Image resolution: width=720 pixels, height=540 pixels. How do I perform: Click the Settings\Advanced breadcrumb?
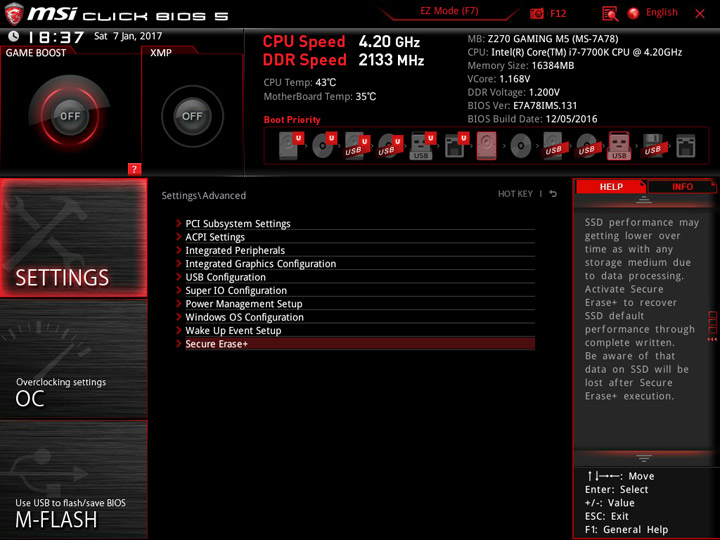pyautogui.click(x=203, y=195)
